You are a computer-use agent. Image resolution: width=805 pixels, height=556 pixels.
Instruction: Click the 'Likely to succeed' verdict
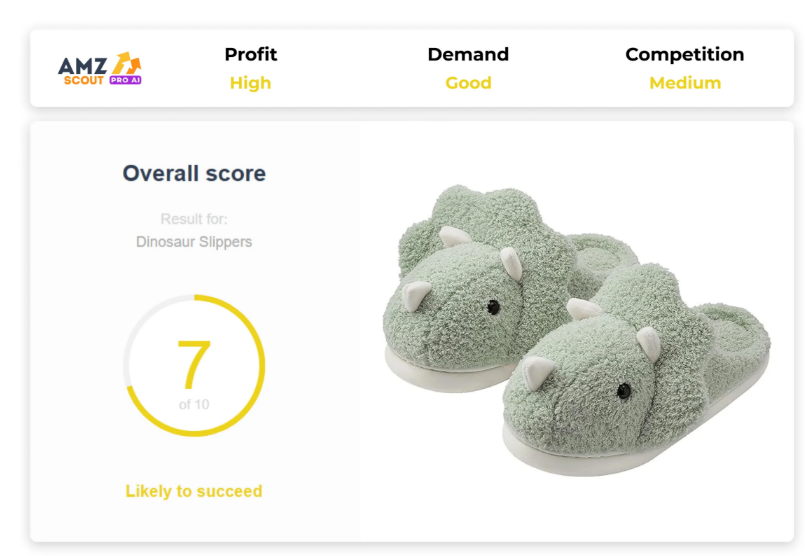coord(194,491)
